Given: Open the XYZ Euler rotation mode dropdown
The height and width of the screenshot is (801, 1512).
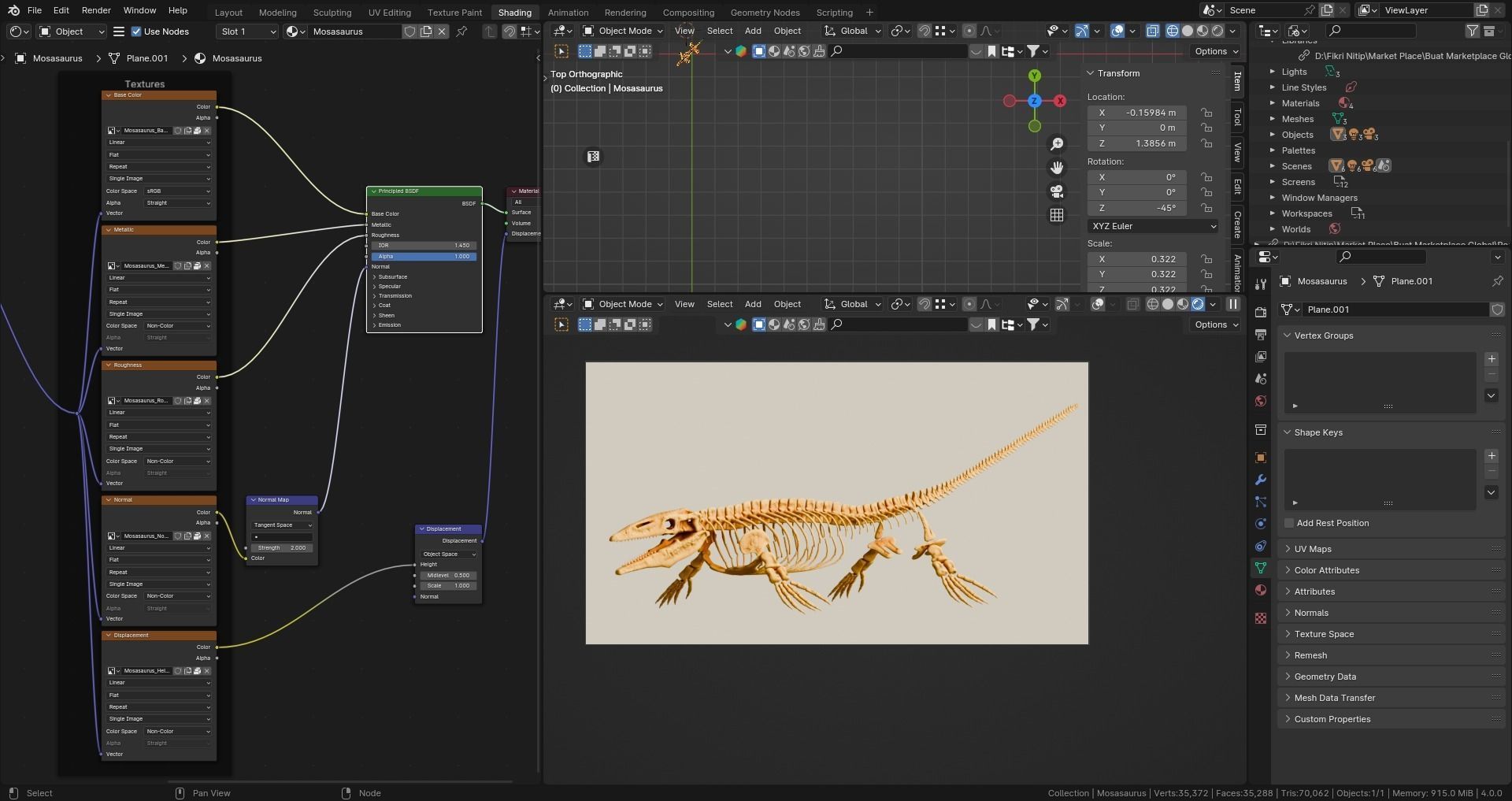Looking at the screenshot, I should point(1154,226).
